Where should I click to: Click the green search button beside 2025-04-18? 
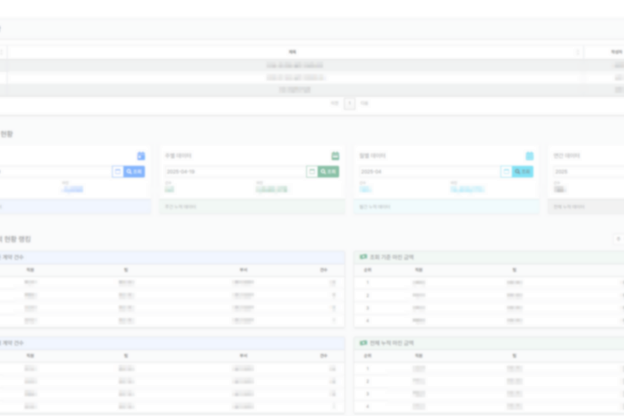click(x=330, y=172)
